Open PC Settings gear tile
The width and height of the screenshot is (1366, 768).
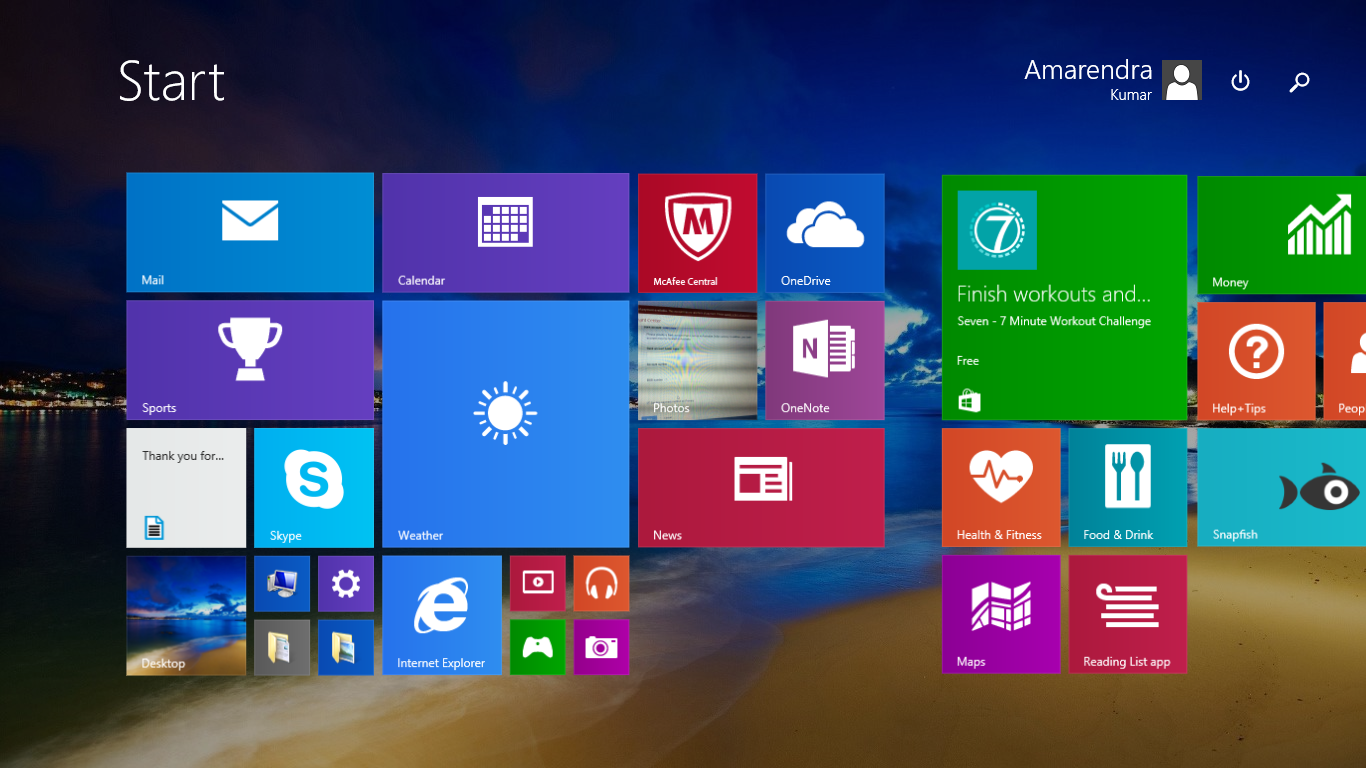[x=345, y=583]
